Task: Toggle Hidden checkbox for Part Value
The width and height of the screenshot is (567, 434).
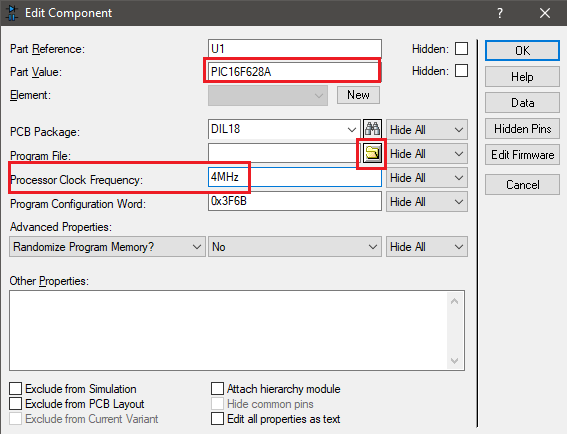Action: [x=461, y=71]
